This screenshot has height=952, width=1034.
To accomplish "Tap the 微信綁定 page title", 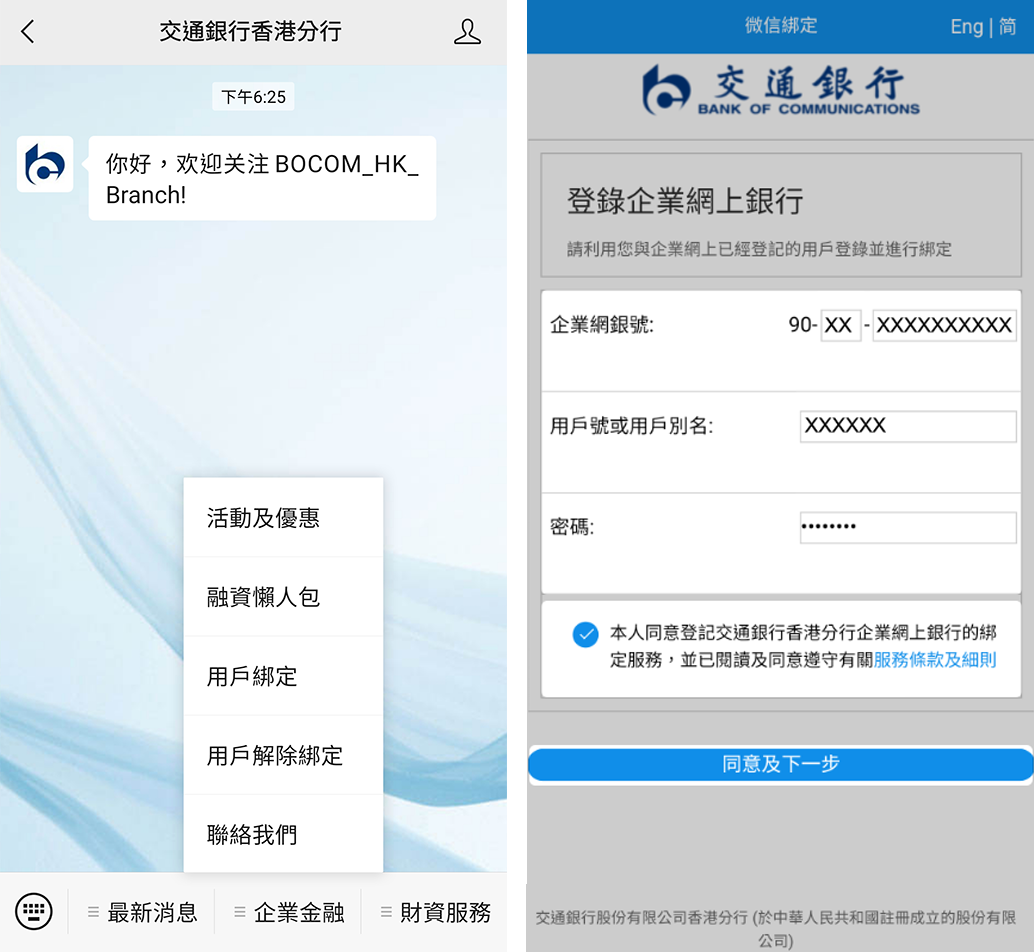I will (x=781, y=26).
